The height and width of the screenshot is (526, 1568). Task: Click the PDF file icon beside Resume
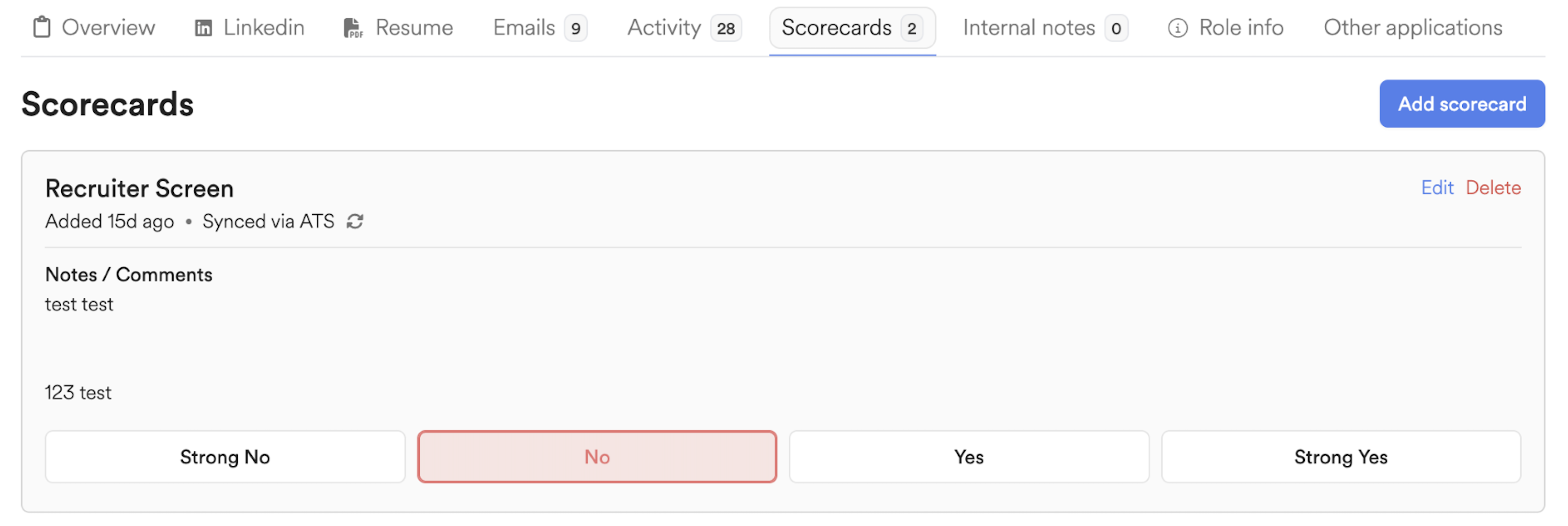(x=353, y=28)
